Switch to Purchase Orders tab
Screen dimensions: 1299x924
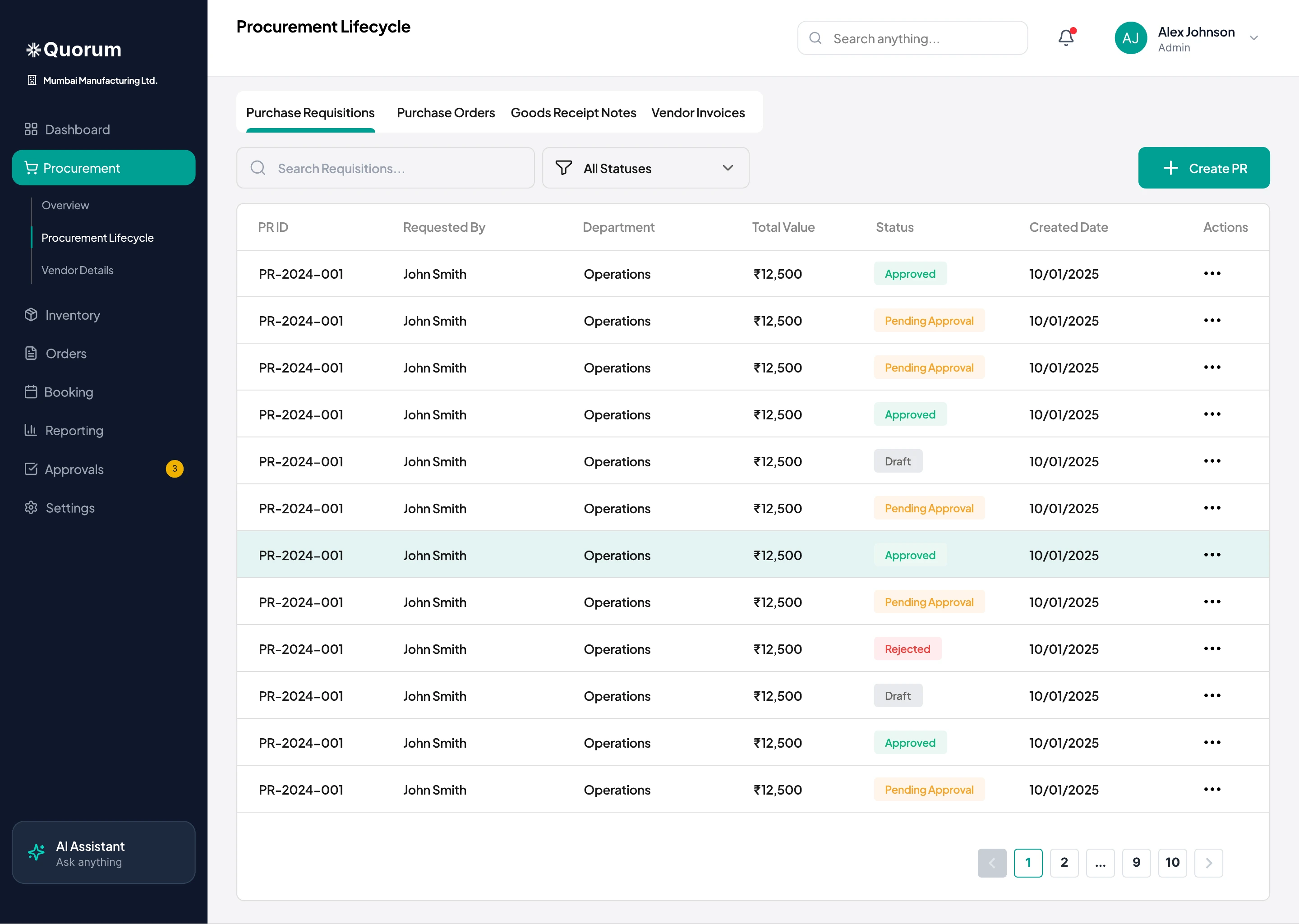(446, 113)
